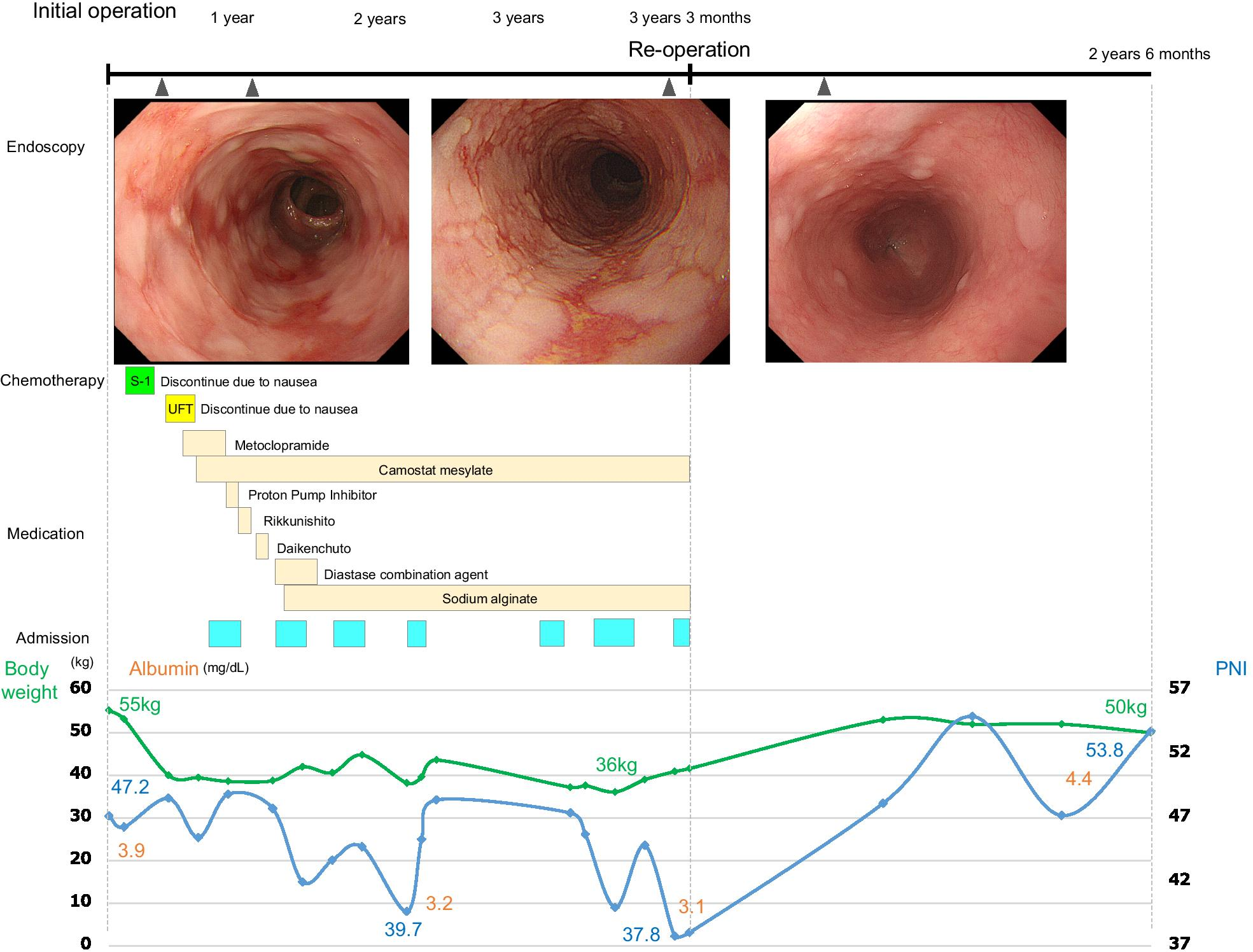Click the PNI value '37.8'

tap(641, 935)
